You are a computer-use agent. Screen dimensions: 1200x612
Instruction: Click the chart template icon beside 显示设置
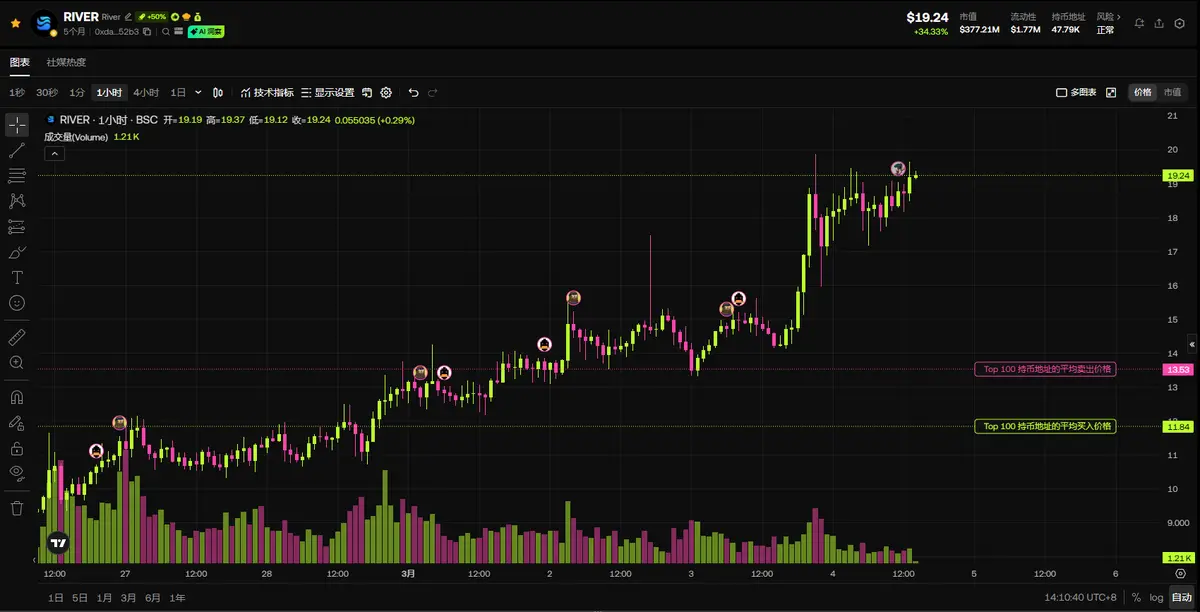pos(367,92)
